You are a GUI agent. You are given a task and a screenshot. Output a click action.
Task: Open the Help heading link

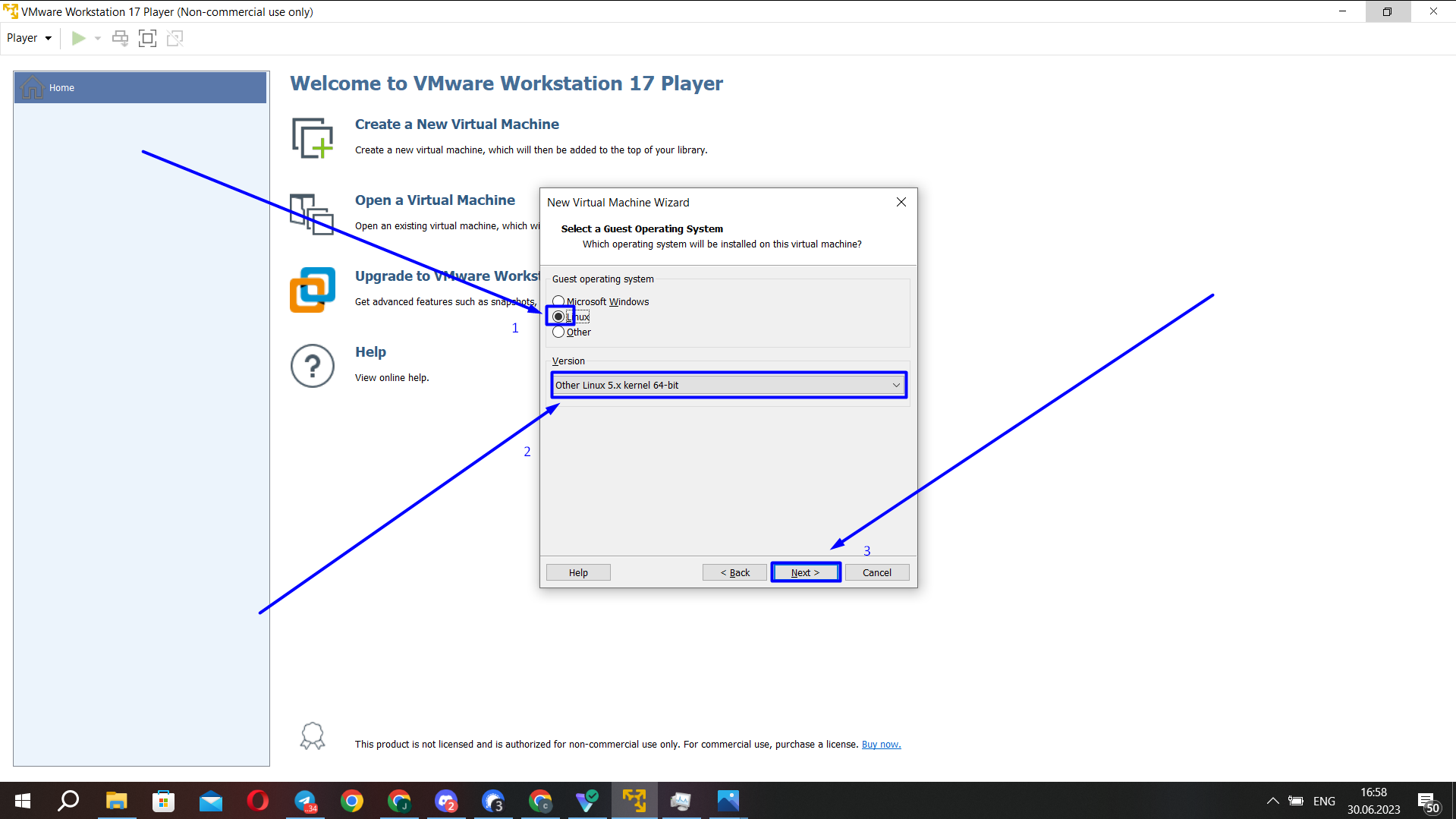[x=370, y=351]
